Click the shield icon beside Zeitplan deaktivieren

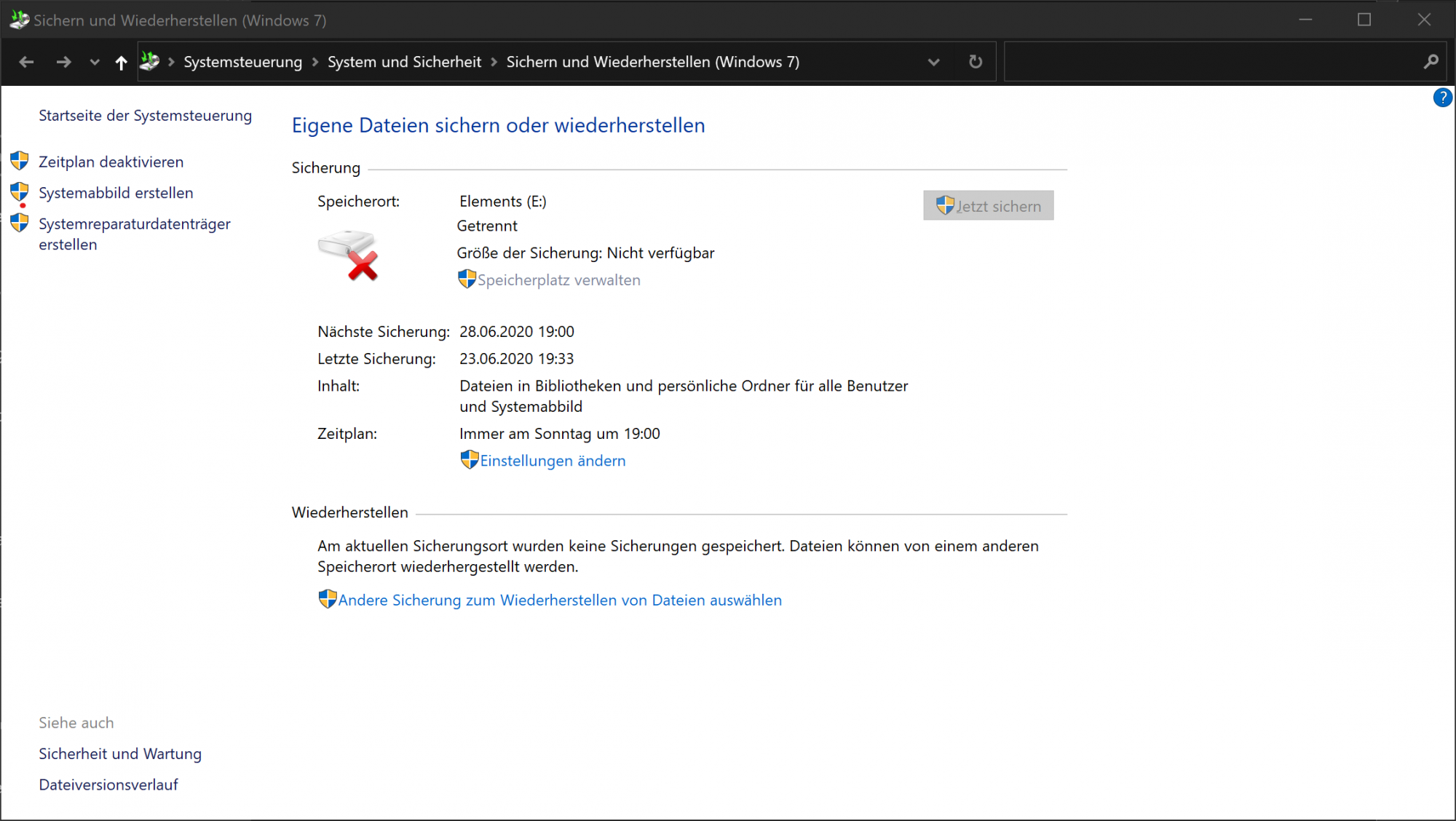coord(20,161)
